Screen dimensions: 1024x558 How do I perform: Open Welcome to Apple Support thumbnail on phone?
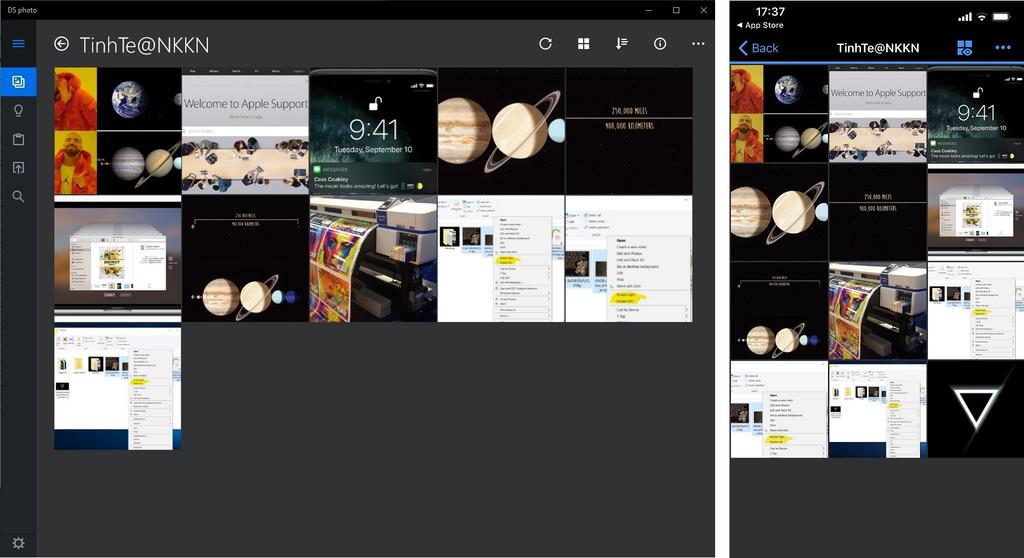pos(878,114)
